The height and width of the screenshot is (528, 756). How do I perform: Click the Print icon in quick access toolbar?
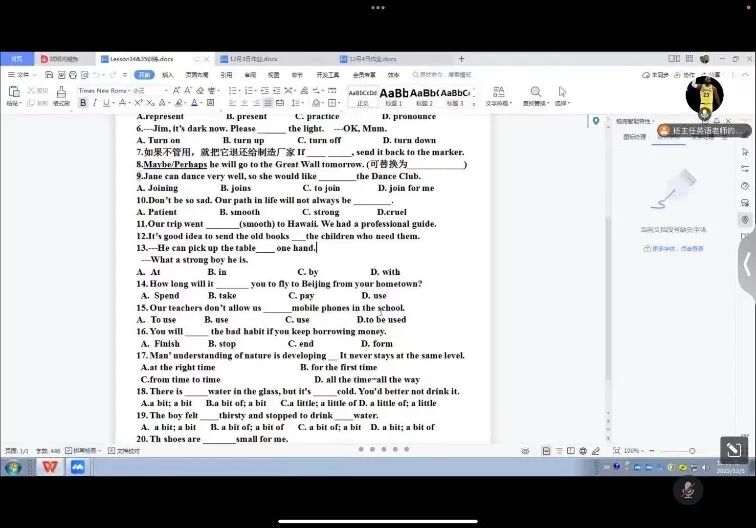coord(73,75)
